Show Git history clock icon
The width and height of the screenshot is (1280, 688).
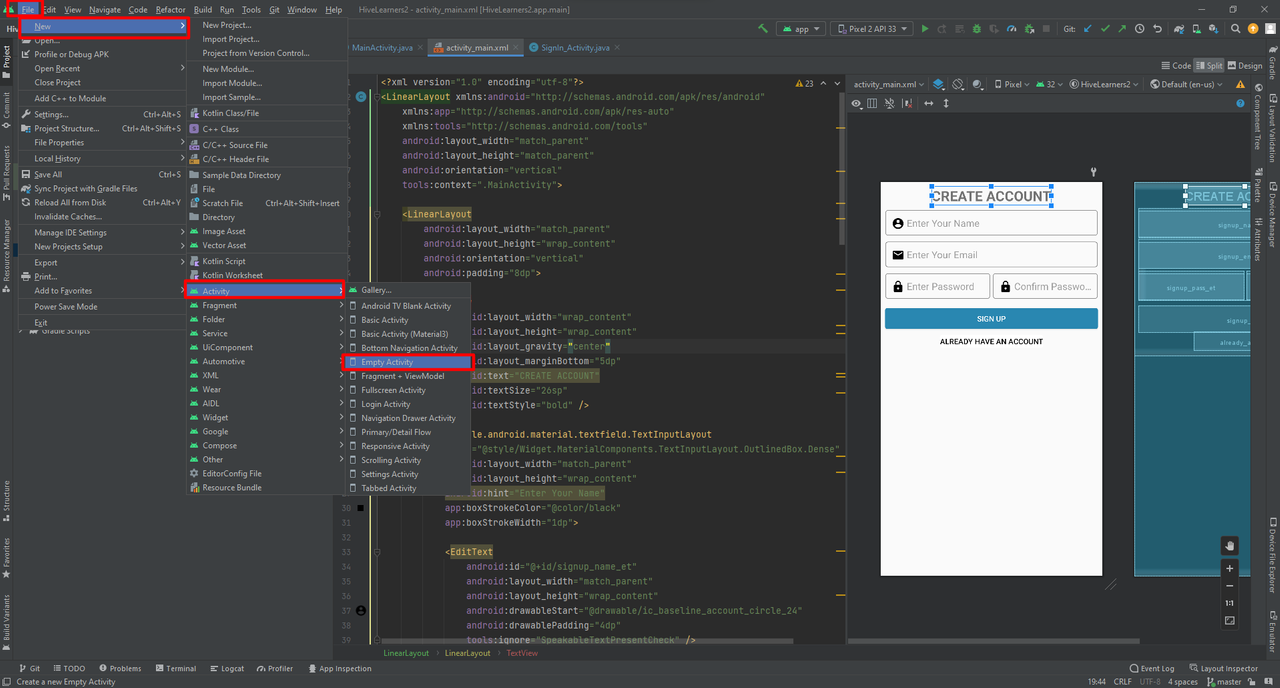click(1139, 29)
